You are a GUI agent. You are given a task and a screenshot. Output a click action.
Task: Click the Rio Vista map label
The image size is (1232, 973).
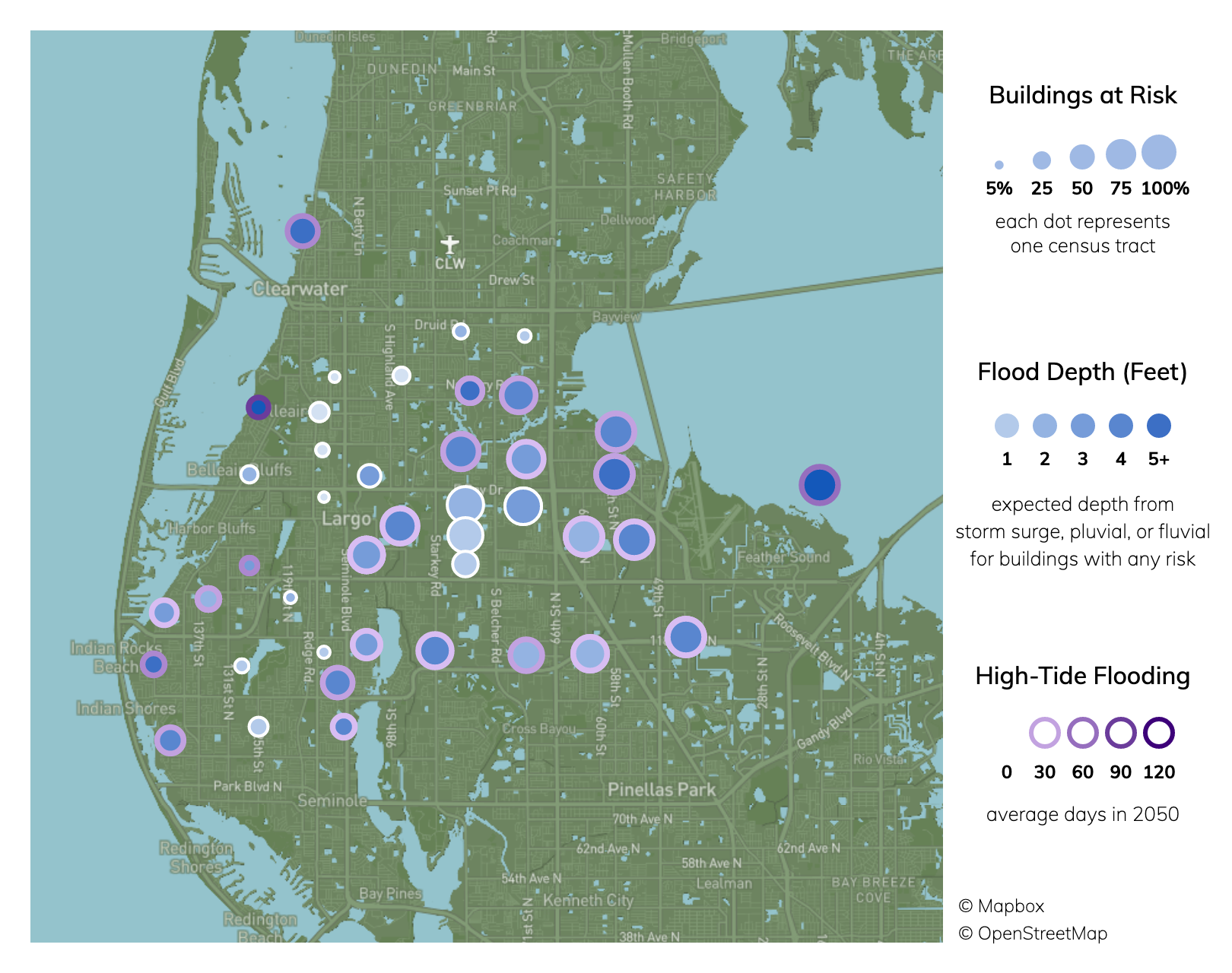(878, 759)
